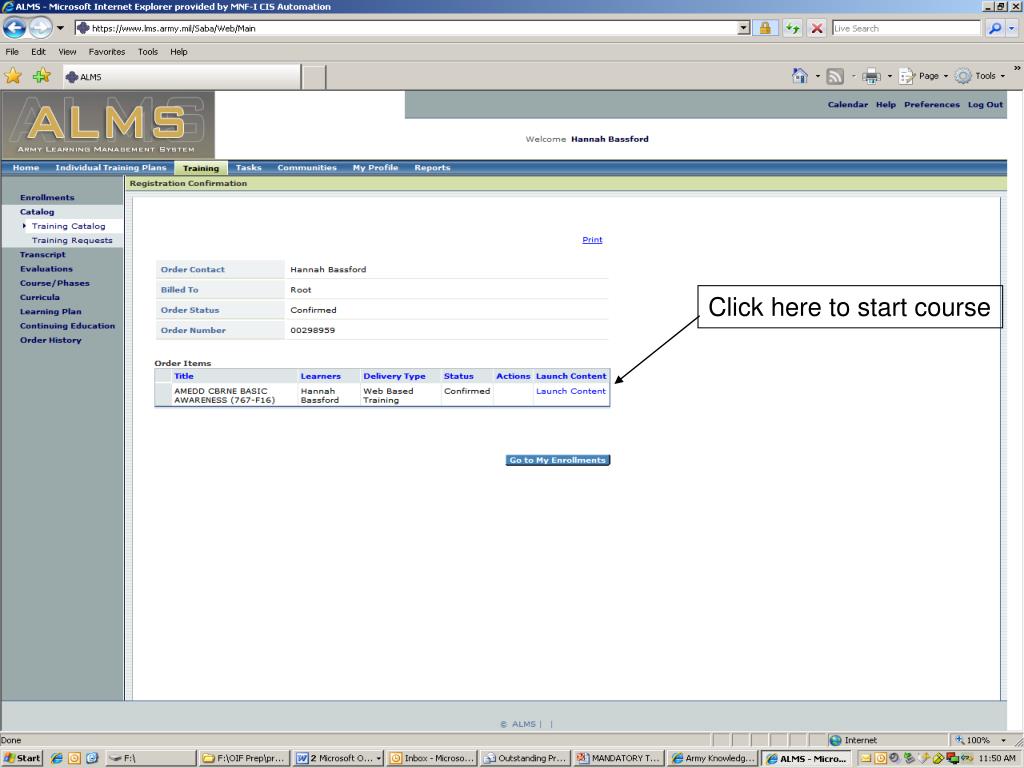Select Order History in the sidebar

tap(50, 340)
